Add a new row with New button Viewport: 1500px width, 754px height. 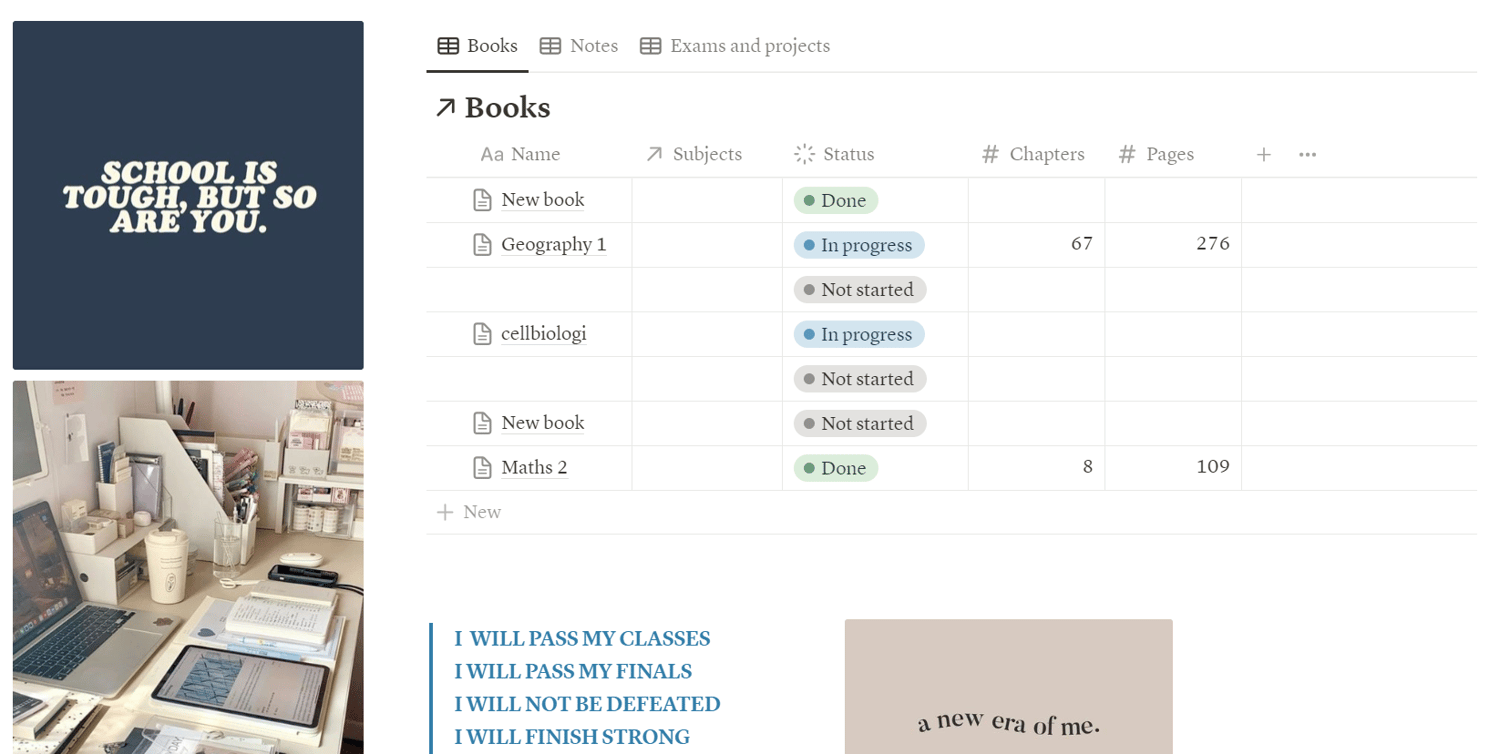(470, 512)
